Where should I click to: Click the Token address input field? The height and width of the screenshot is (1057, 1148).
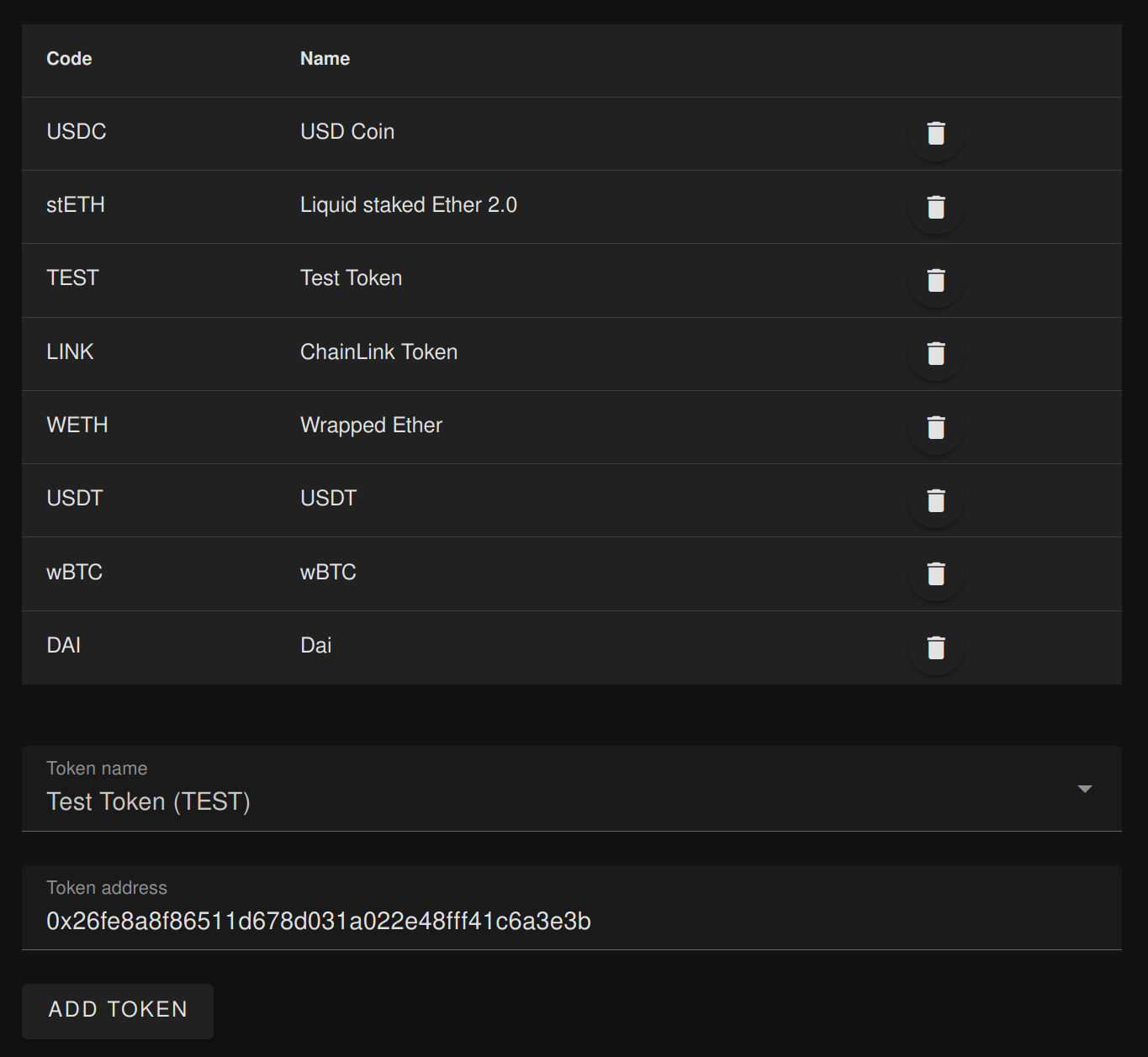tap(572, 908)
